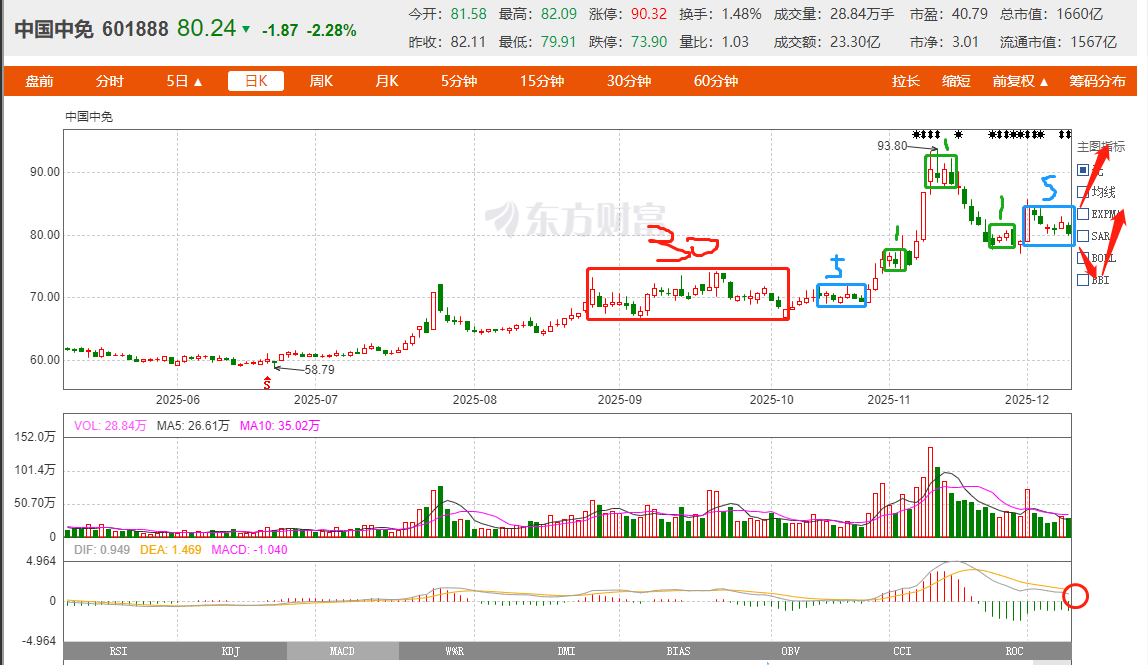
Task: Switch to the 月K monthly chart
Action: (387, 81)
